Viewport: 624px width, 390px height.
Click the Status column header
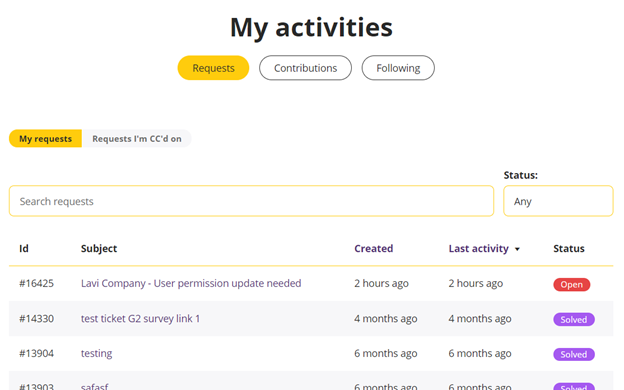point(569,248)
